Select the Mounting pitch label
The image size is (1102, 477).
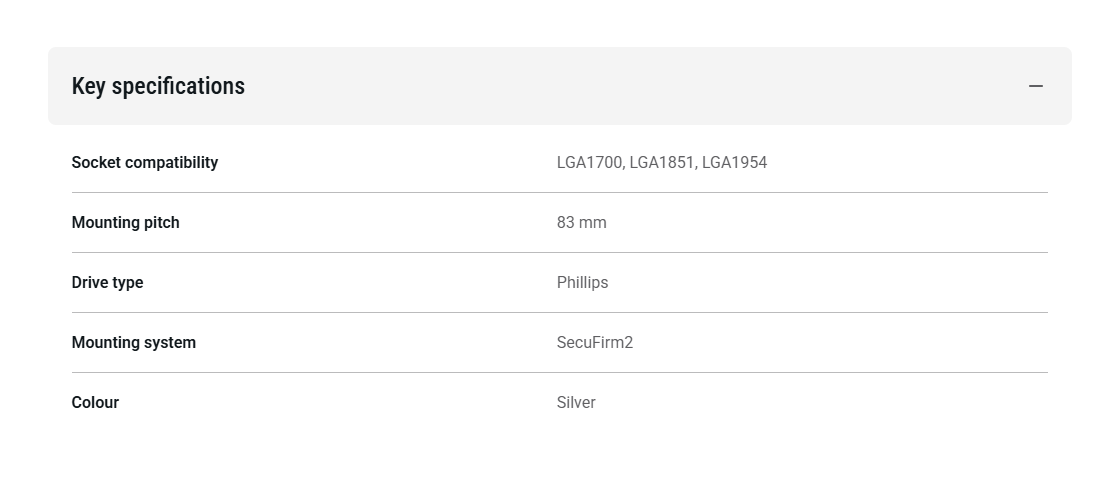click(x=125, y=222)
